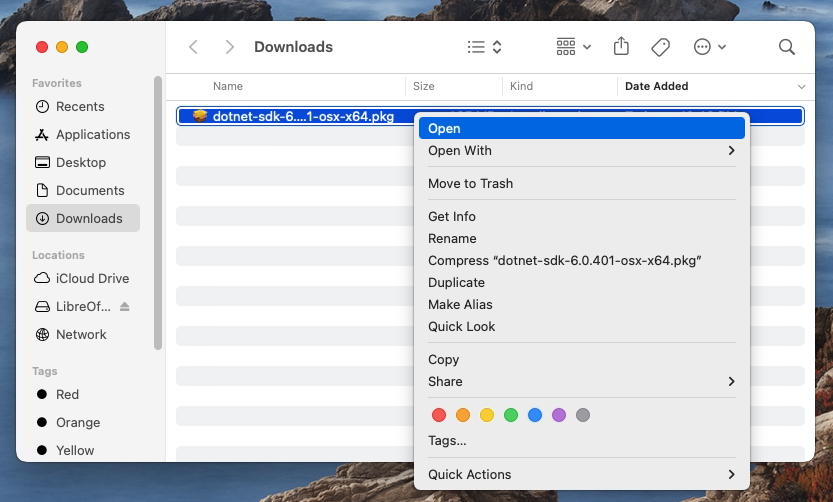Choose Quick Look

click(x=582, y=327)
